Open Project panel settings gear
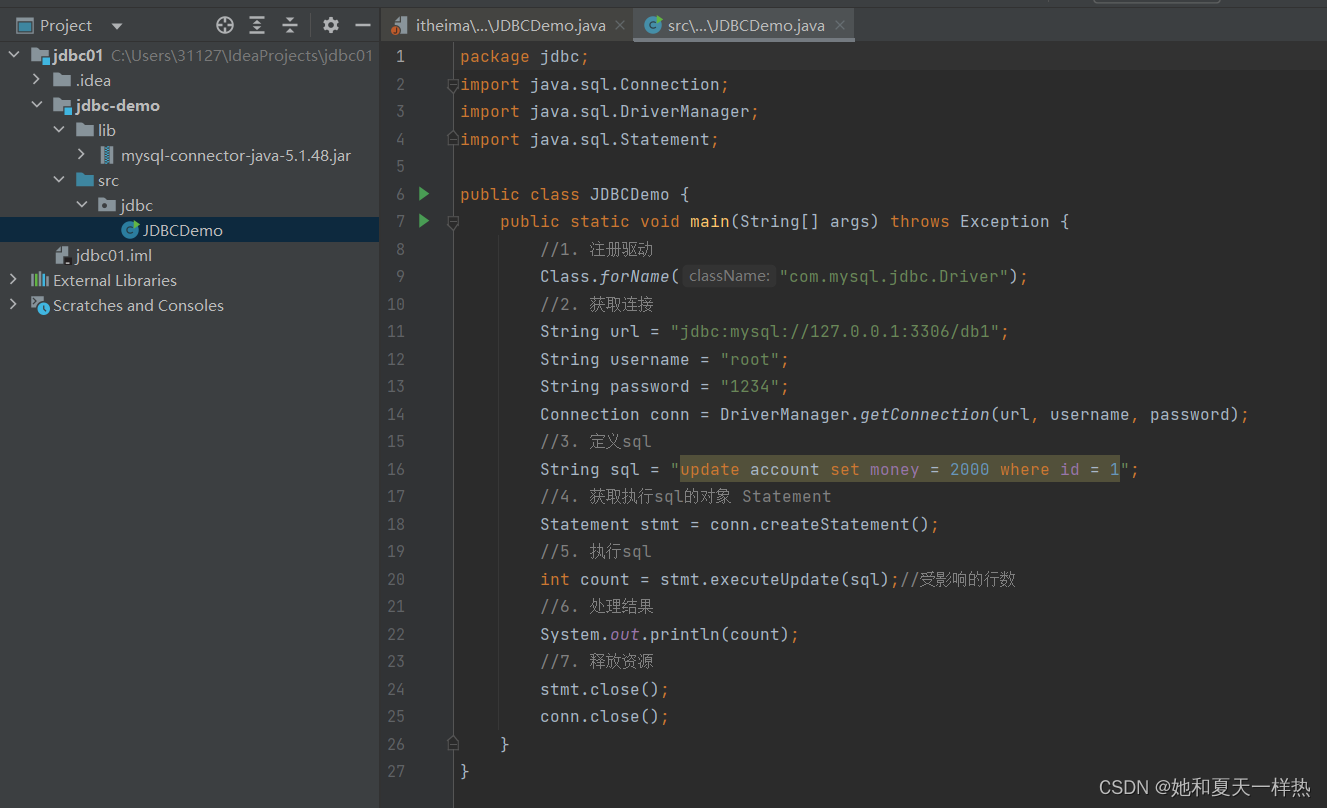Viewport: 1327px width, 808px height. coord(331,25)
